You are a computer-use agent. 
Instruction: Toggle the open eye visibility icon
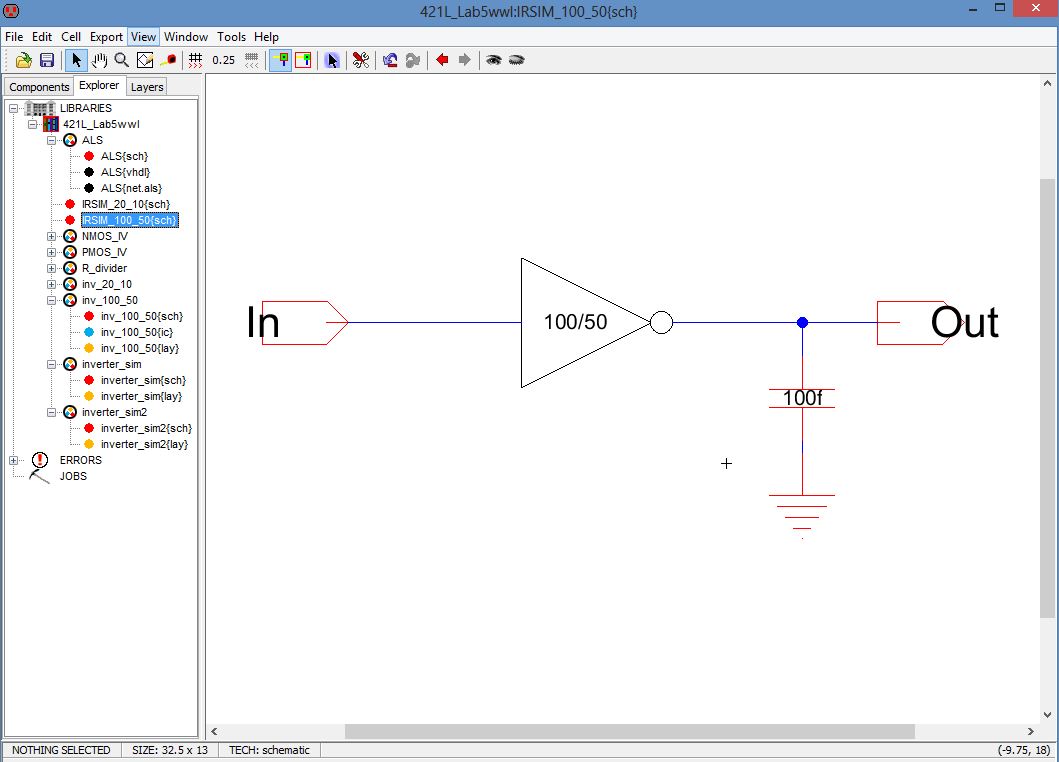(x=494, y=60)
